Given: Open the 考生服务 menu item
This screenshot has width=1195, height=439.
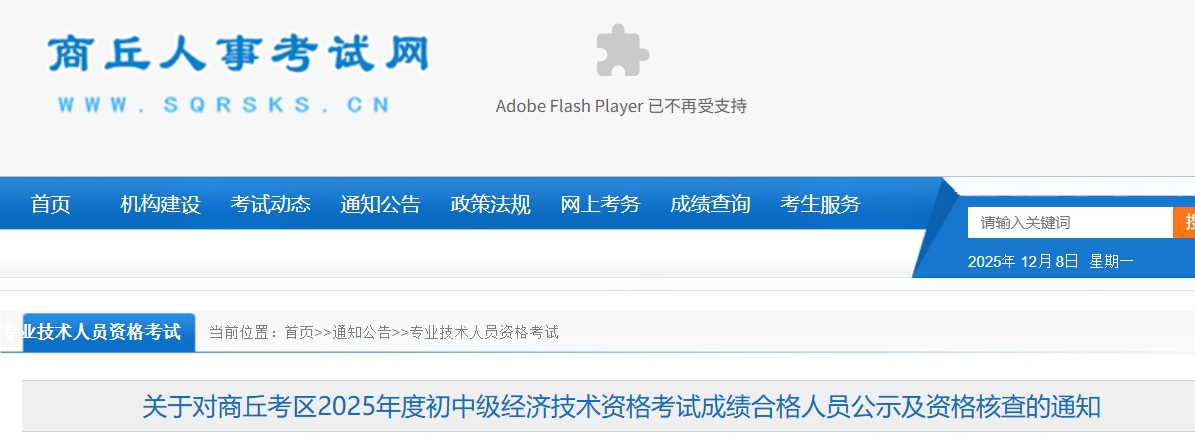Looking at the screenshot, I should 820,204.
